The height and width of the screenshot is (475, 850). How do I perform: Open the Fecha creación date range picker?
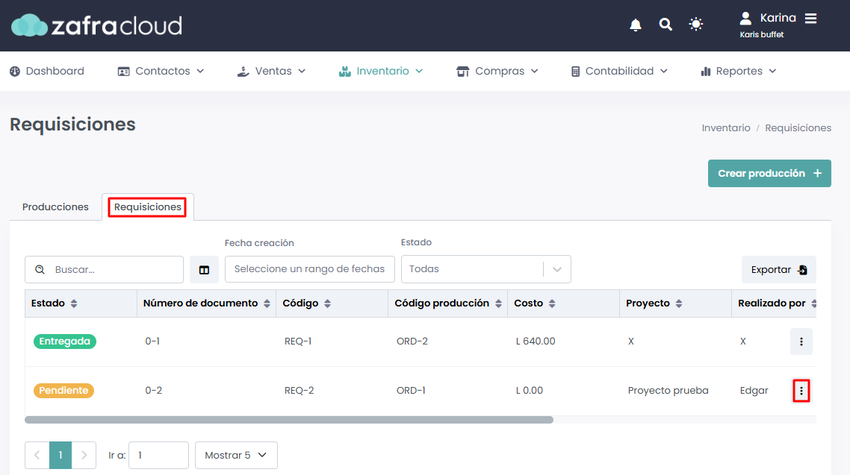[310, 269]
